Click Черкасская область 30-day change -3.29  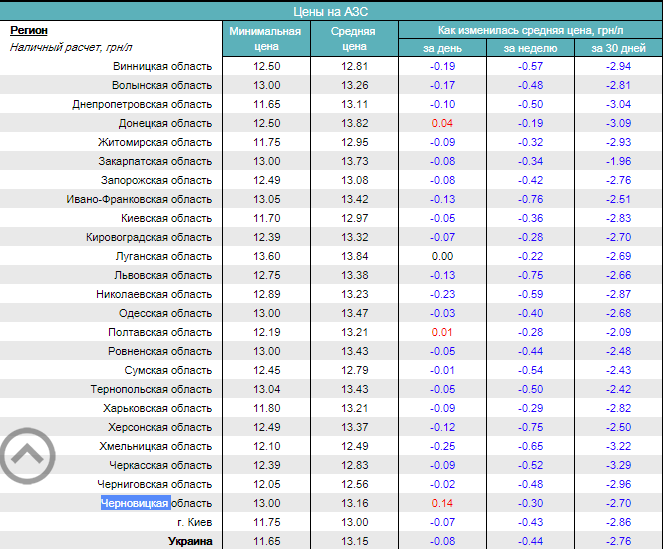tap(618, 465)
